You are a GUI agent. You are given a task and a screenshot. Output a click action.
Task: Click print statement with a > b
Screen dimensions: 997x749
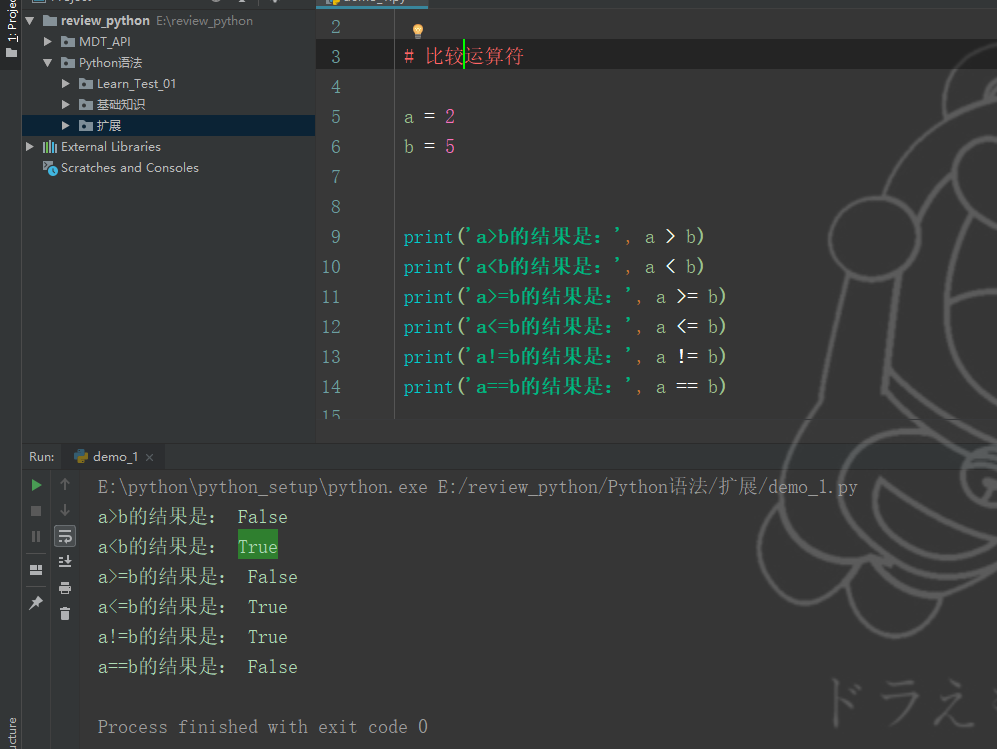[554, 237]
